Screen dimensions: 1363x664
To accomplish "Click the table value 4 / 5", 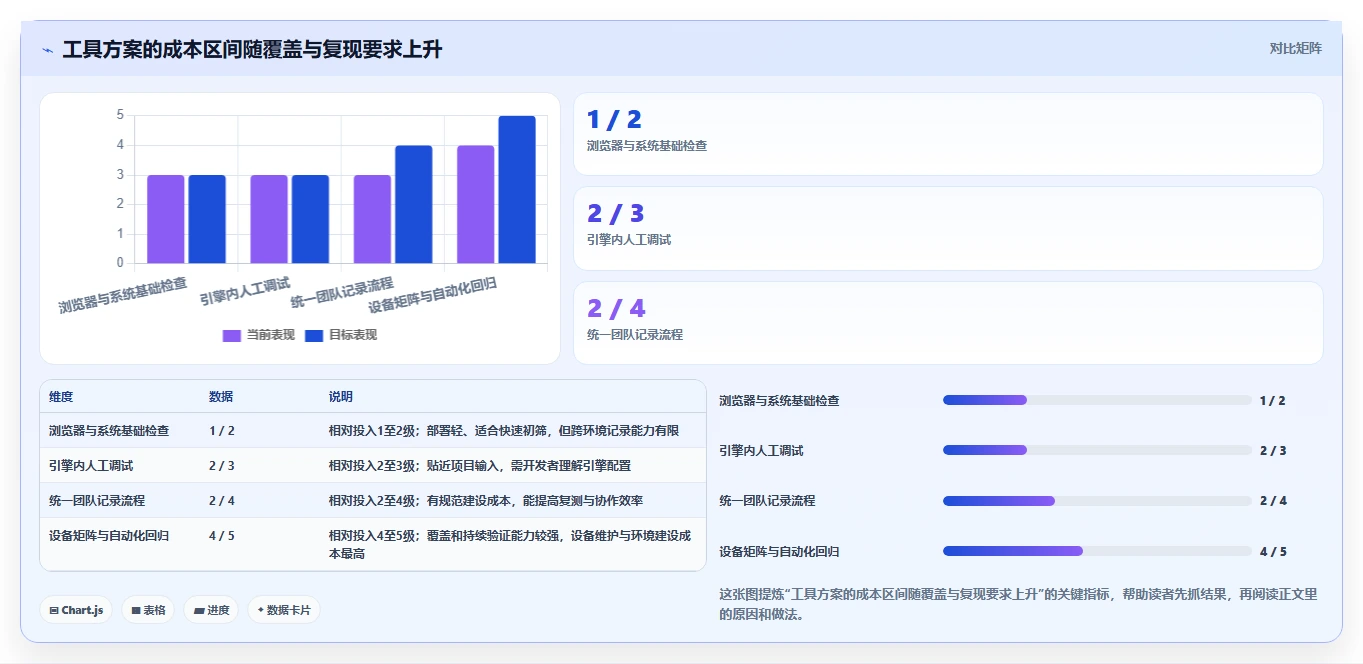I will point(222,536).
